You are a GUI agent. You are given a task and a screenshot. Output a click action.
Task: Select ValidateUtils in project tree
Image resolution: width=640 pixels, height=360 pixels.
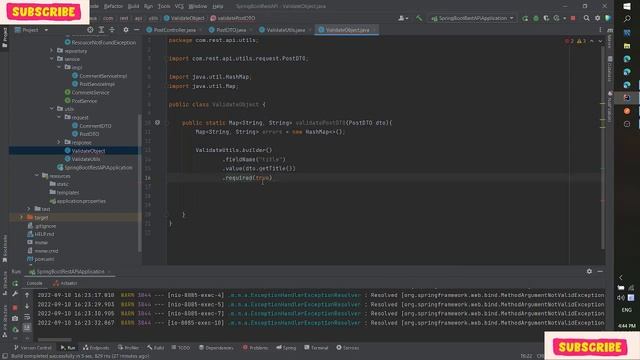[86, 159]
